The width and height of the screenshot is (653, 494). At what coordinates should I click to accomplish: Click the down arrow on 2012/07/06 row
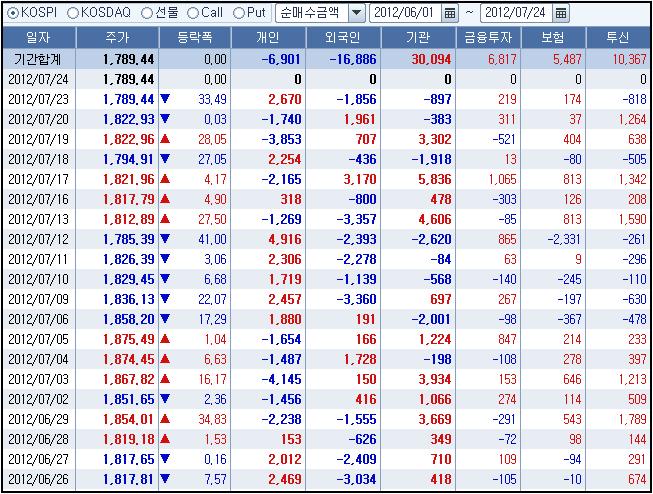pos(165,319)
